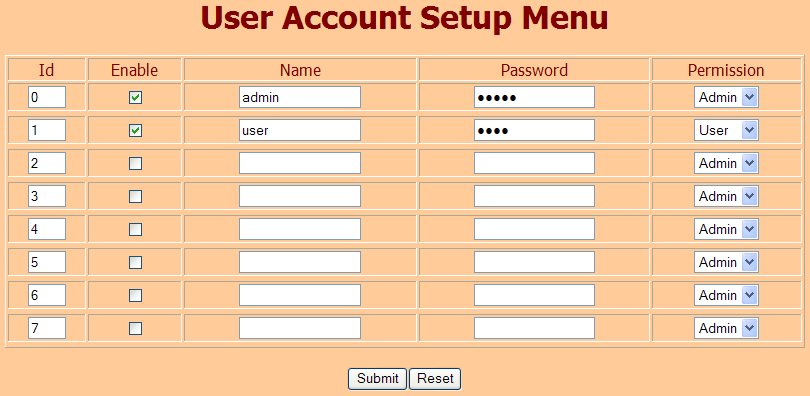Click the Id field containing 1

[x=47, y=130]
